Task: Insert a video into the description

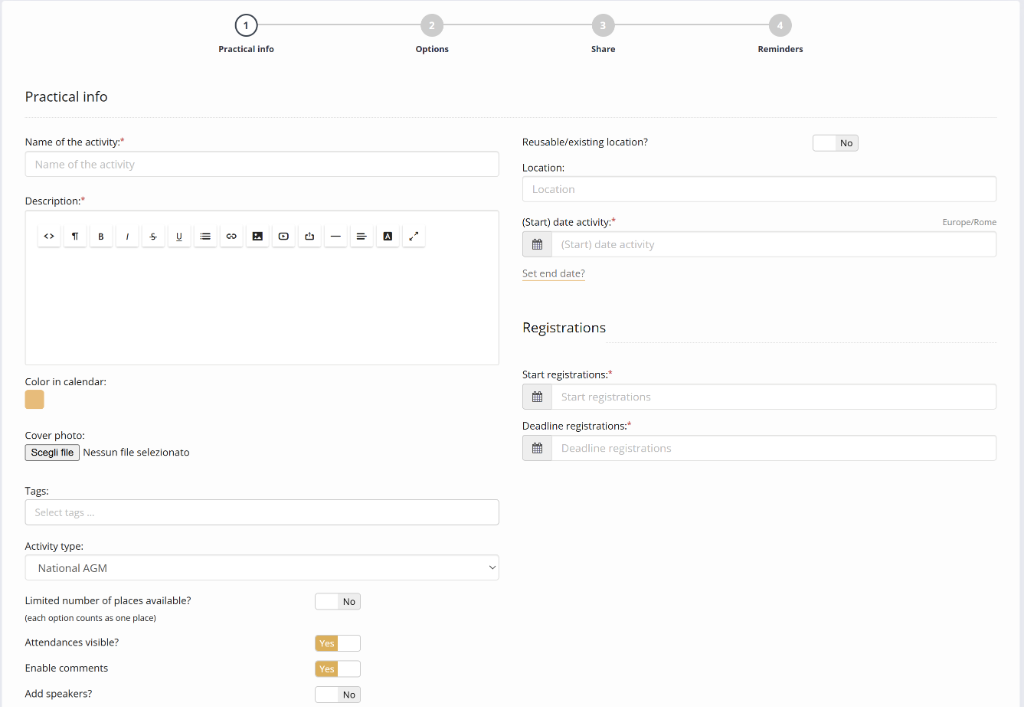Action: 284,236
